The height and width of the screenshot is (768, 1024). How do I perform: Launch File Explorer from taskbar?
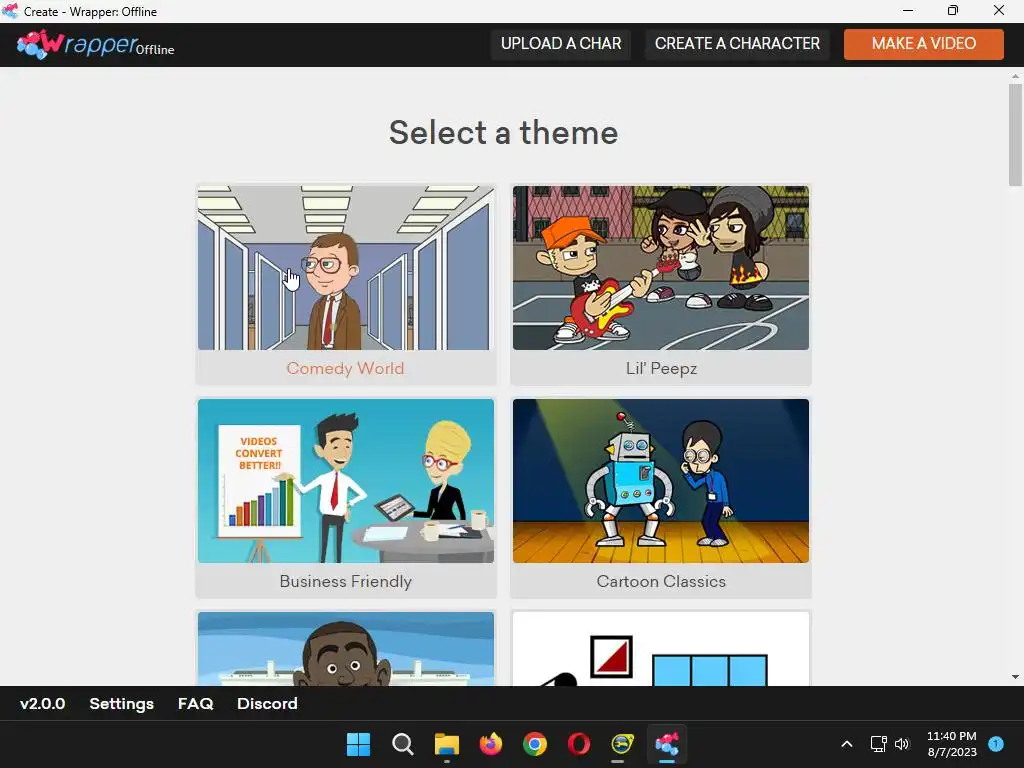pos(447,744)
